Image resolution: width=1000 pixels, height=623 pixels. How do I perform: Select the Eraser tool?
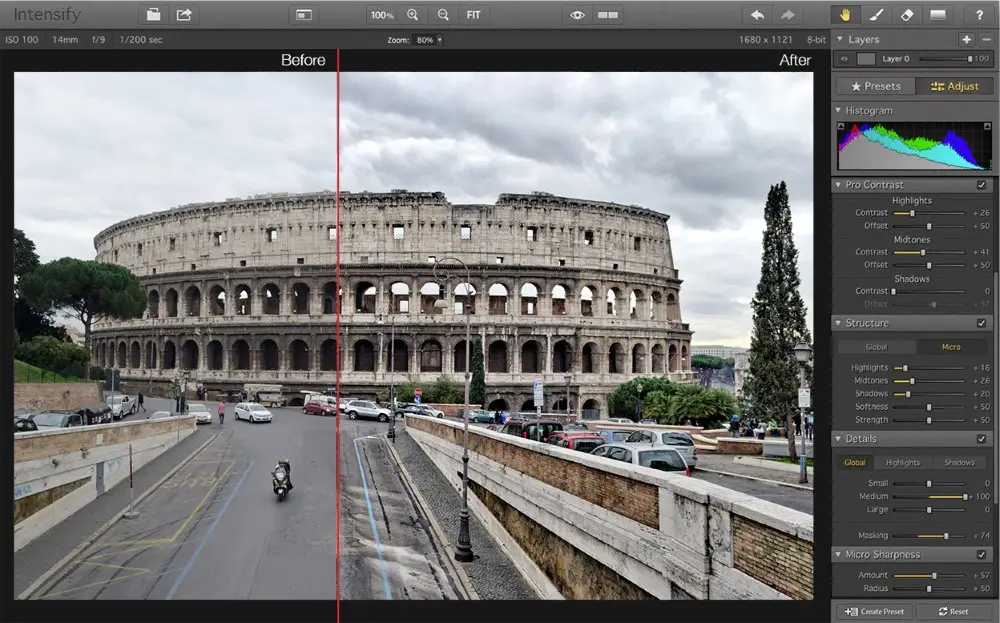tap(907, 15)
